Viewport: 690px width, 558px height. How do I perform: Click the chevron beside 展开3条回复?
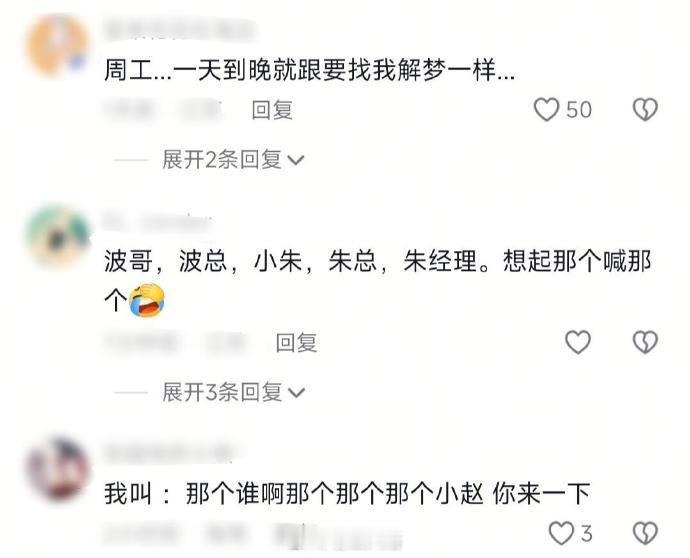coord(296,393)
